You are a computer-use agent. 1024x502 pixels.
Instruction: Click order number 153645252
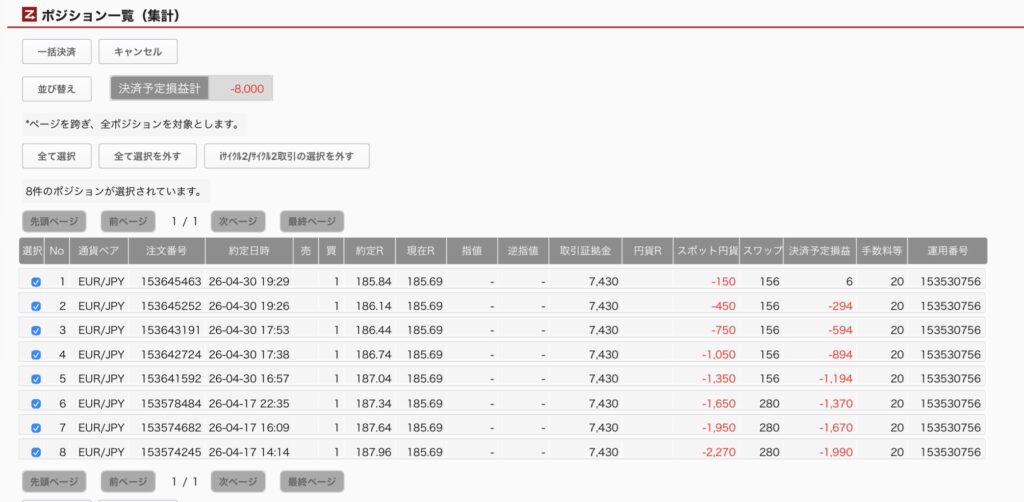tap(171, 306)
